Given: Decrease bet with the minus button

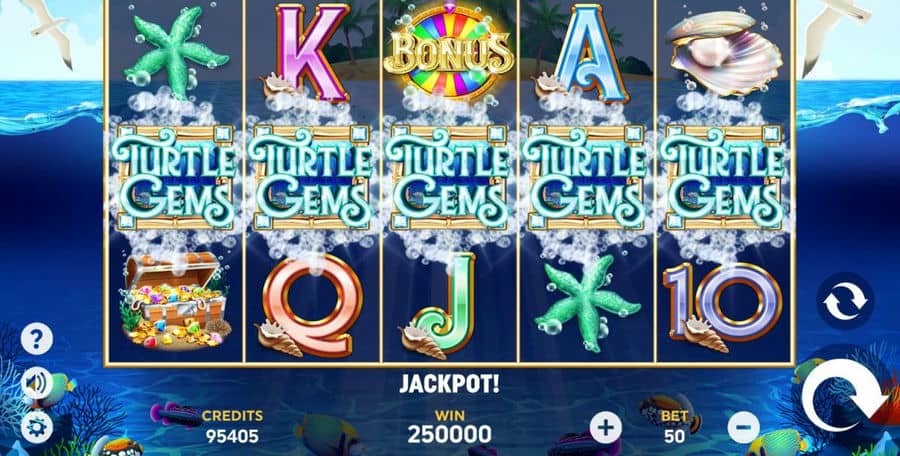Looking at the screenshot, I should [x=743, y=427].
